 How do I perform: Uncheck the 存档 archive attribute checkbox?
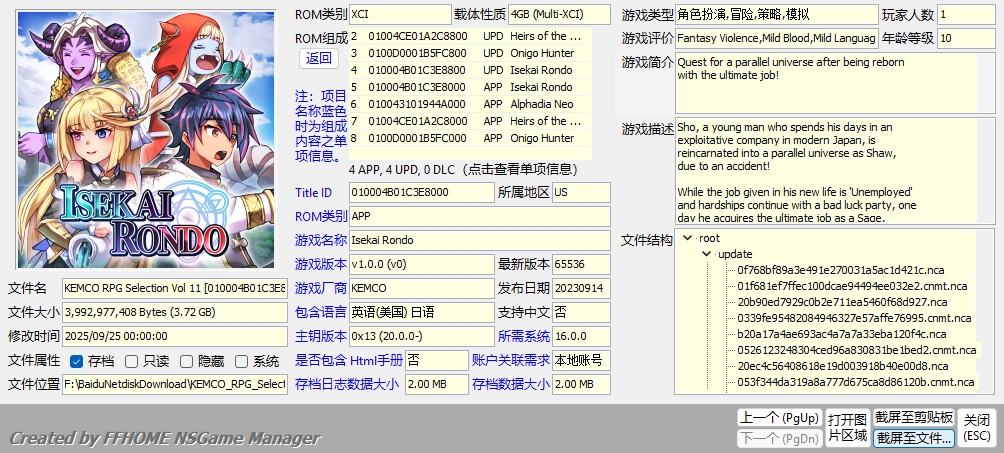point(77,361)
